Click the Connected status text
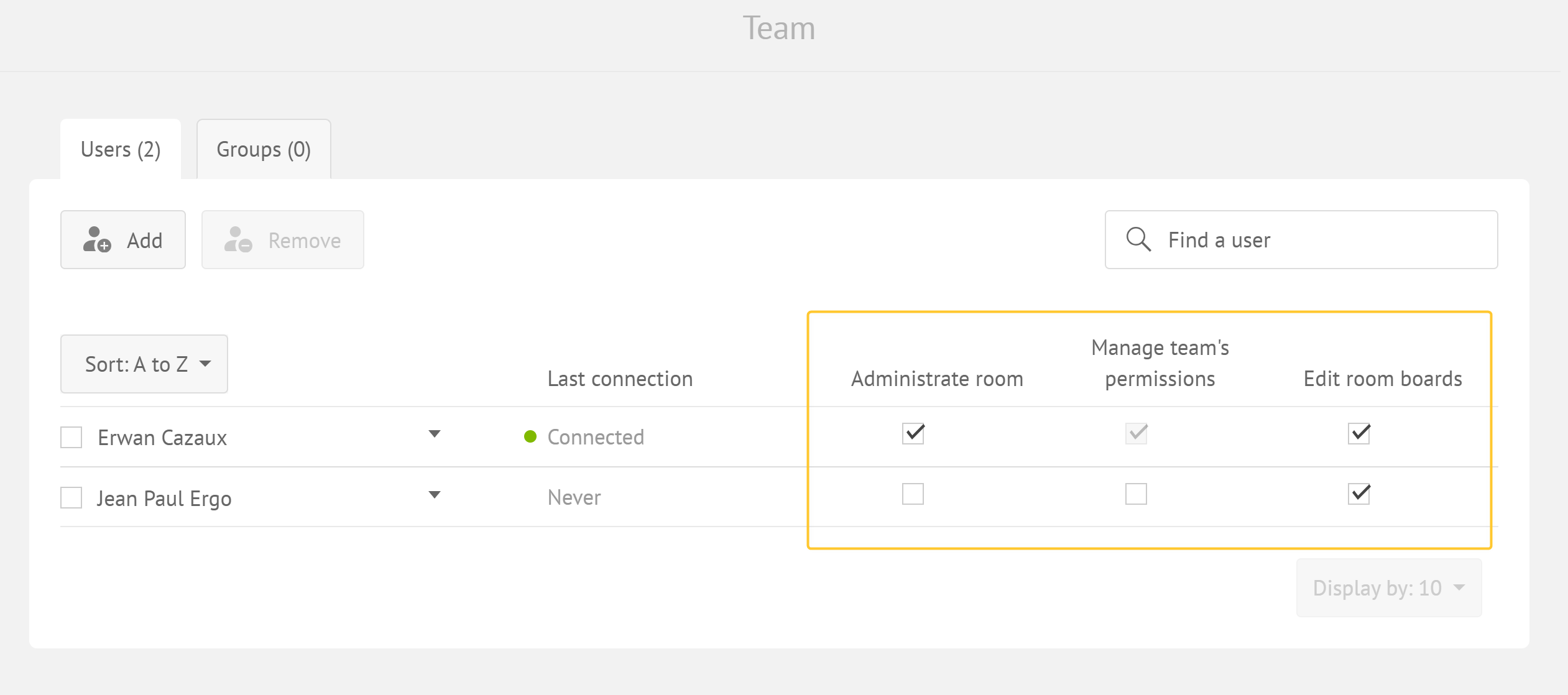Screen dimensions: 1568x695 coord(596,437)
